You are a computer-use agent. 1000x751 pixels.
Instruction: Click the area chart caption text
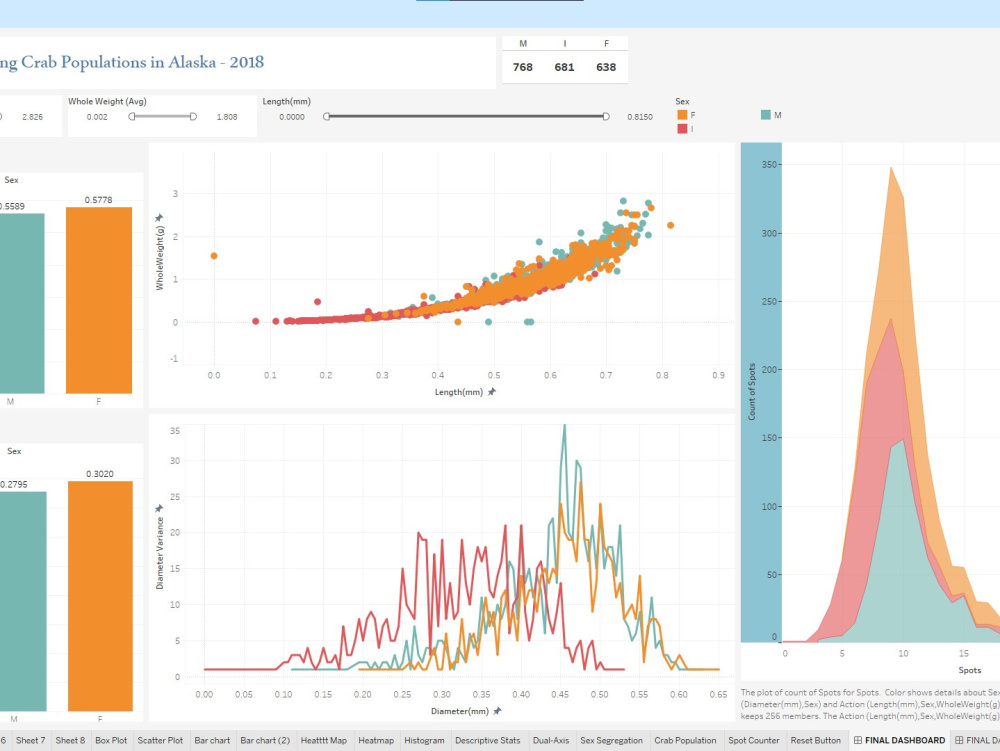(870, 704)
